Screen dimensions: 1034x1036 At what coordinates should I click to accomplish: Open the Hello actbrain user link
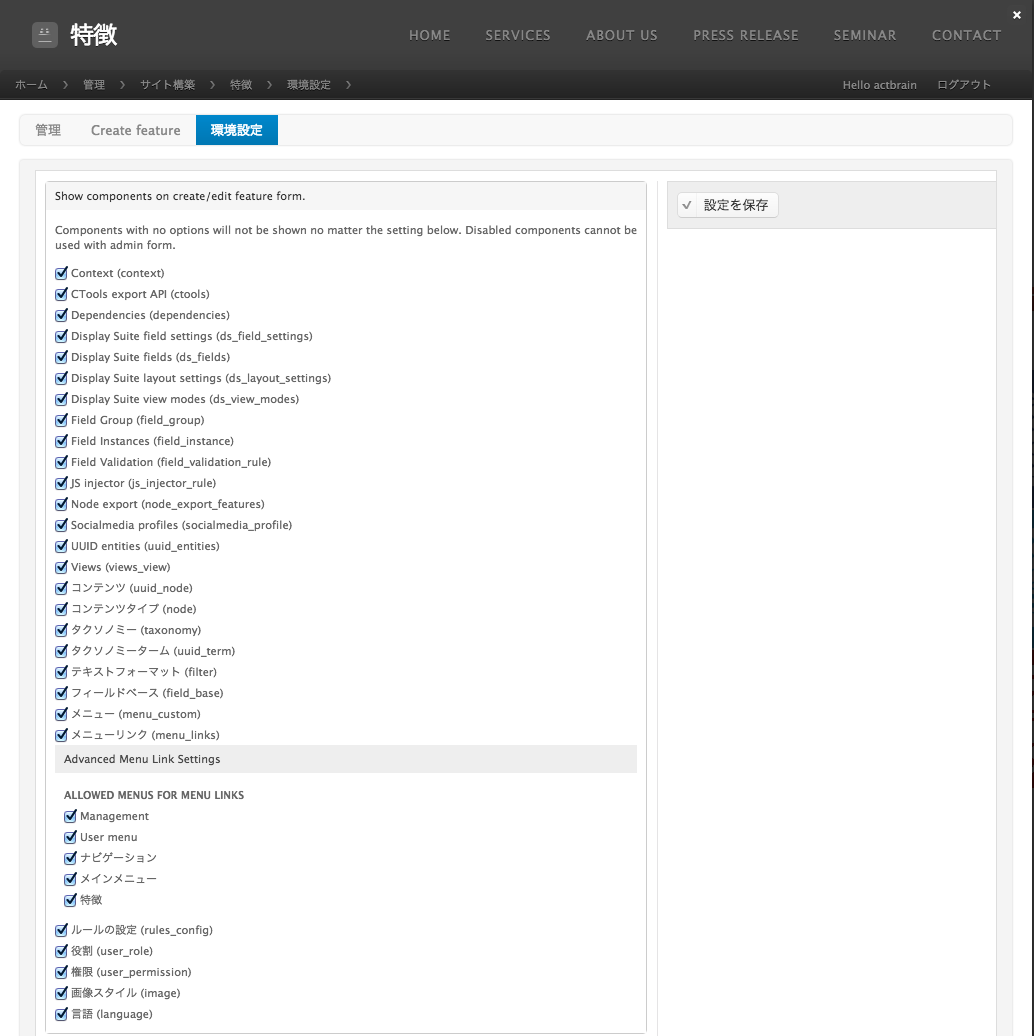[x=879, y=85]
